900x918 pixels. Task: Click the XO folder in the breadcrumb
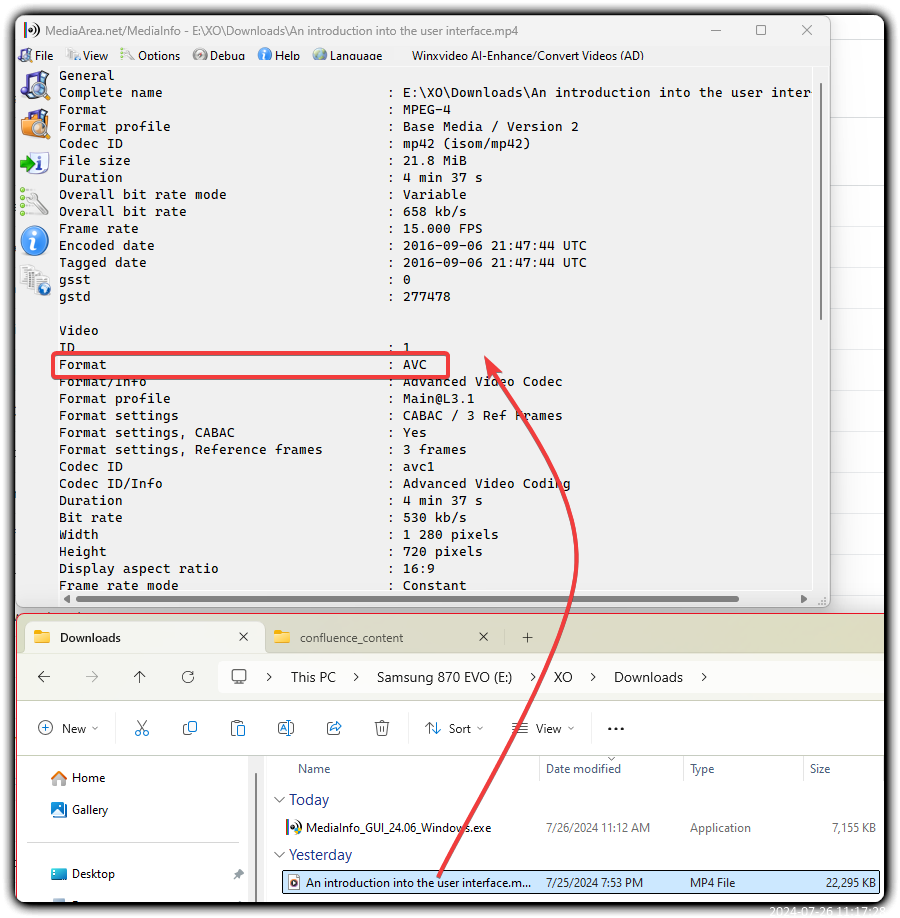coord(563,677)
